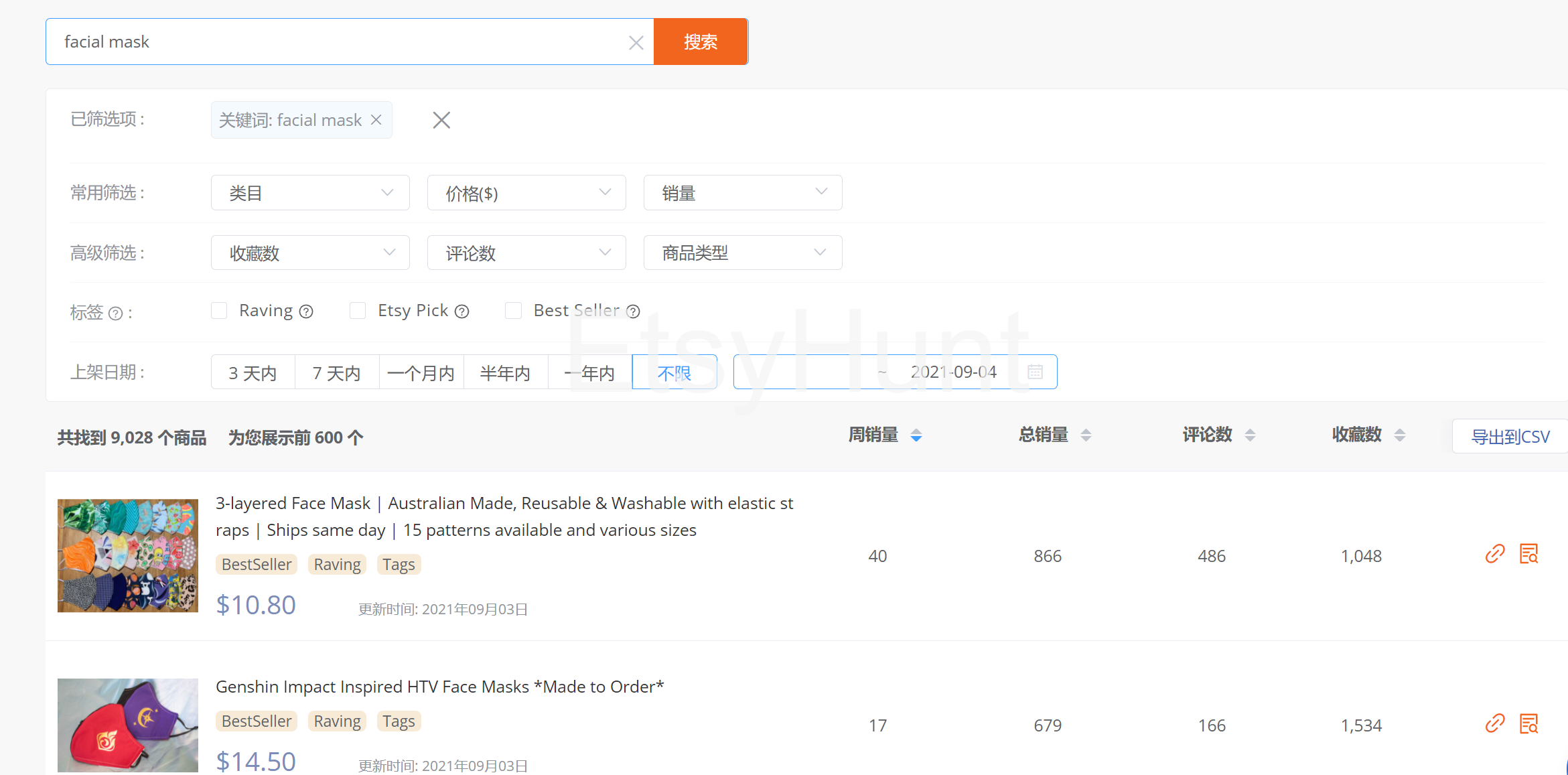Select 不限 unlimited date option
This screenshot has width=1568, height=775.
[x=674, y=372]
